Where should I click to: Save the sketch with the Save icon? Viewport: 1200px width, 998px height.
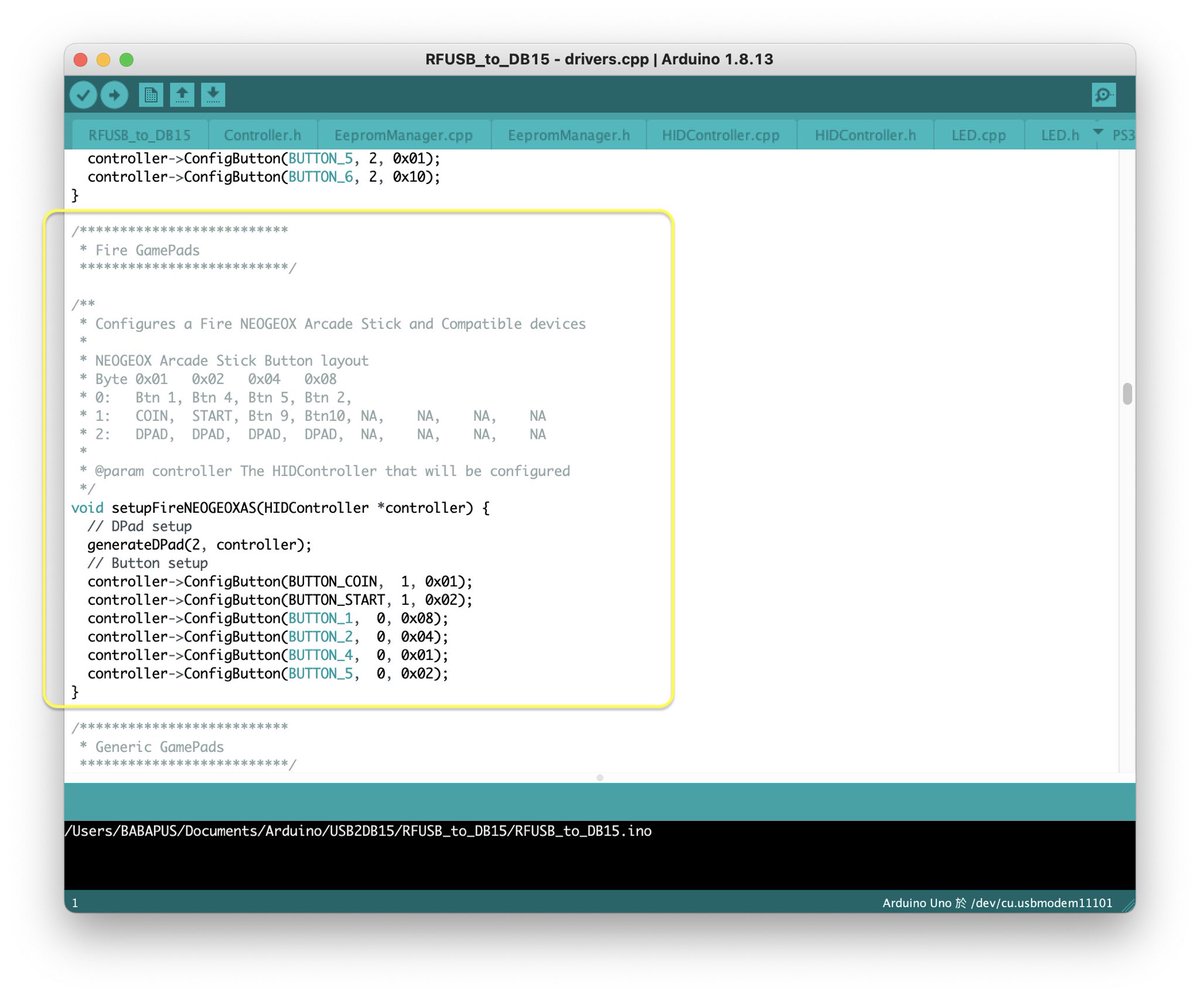pyautogui.click(x=213, y=95)
